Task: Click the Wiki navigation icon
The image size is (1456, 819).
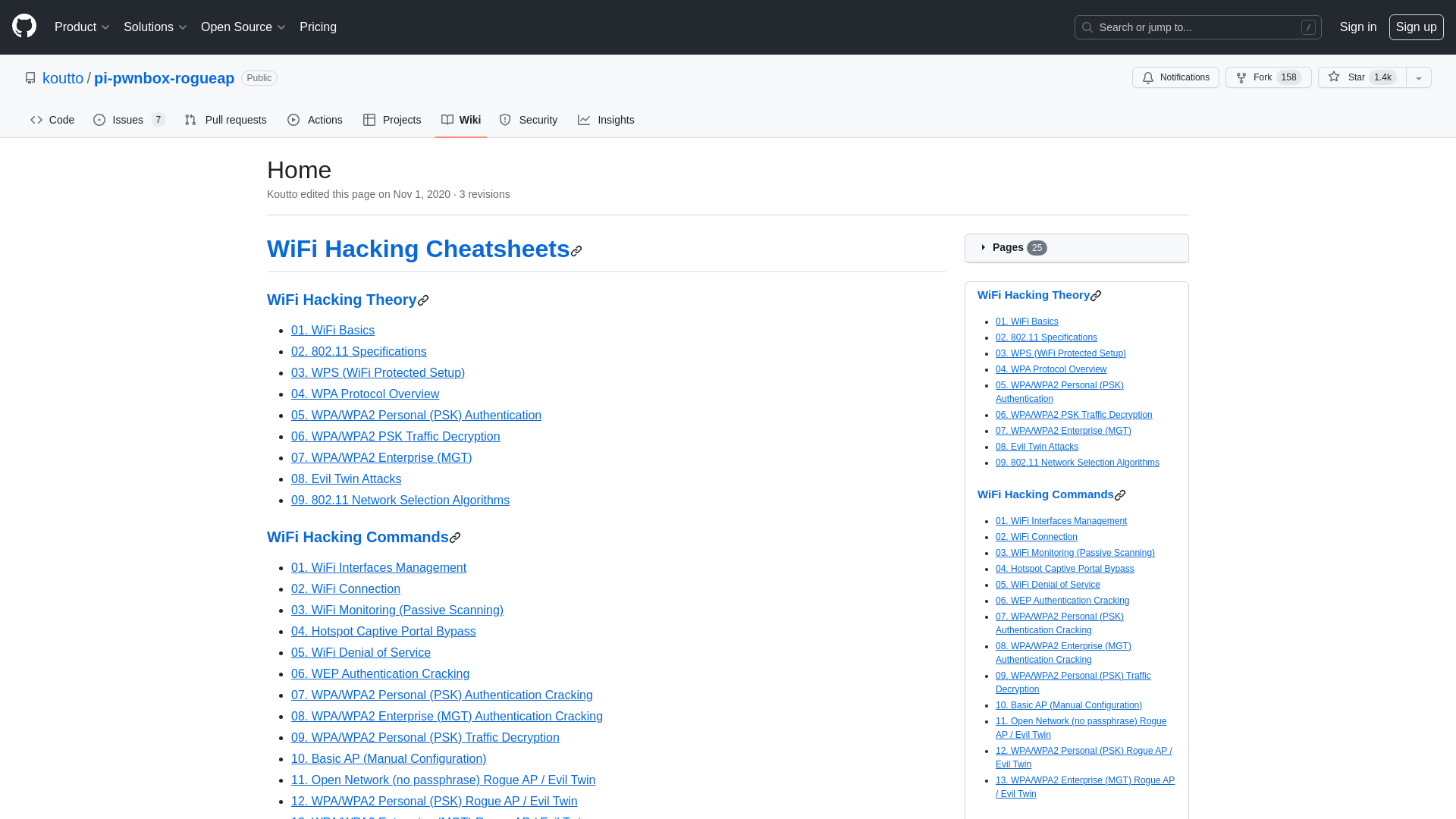Action: 447,119
